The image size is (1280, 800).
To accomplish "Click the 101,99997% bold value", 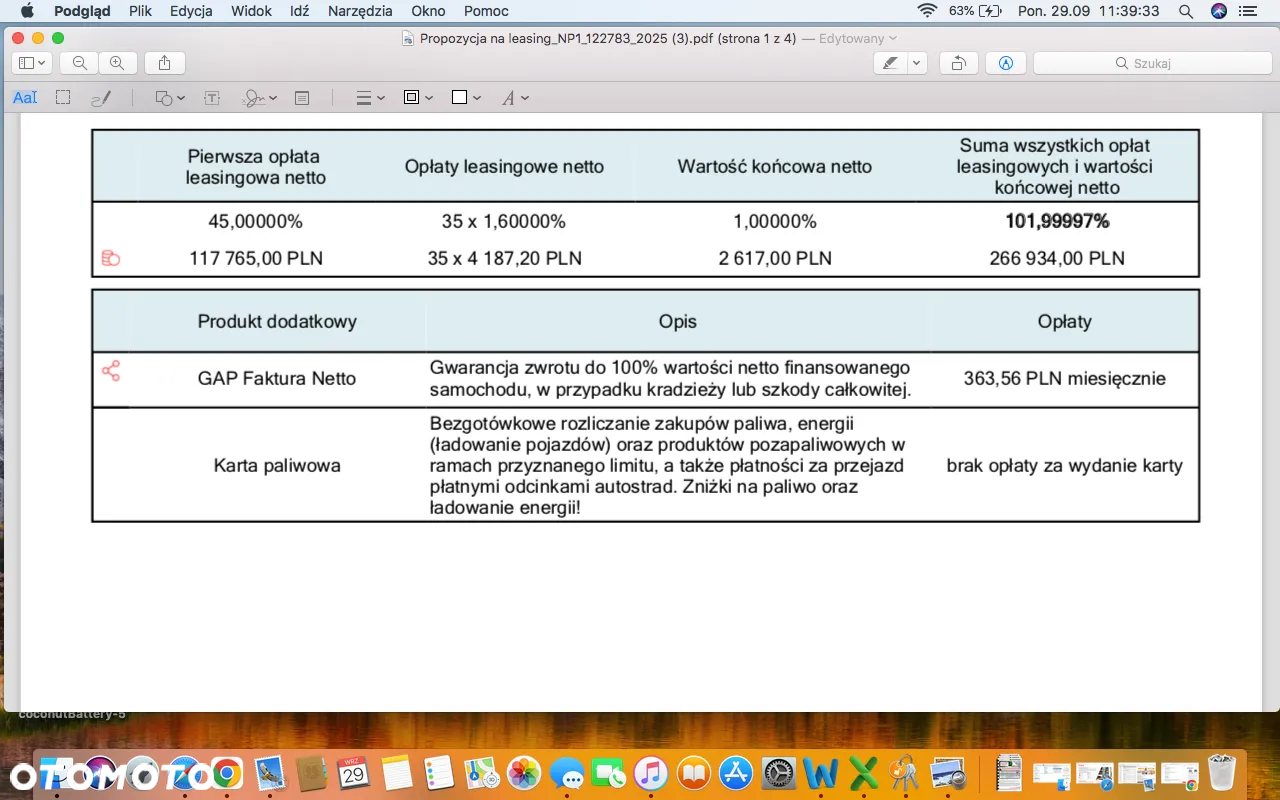I will coord(1057,221).
